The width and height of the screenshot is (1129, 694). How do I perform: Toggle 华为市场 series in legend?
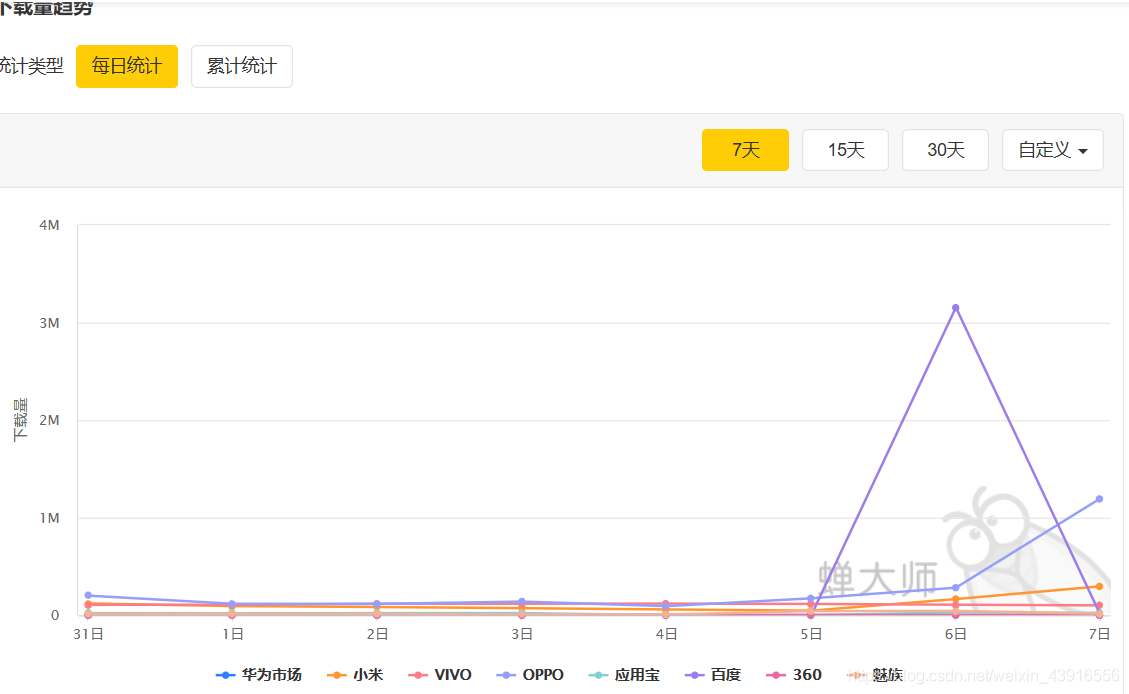pos(258,675)
